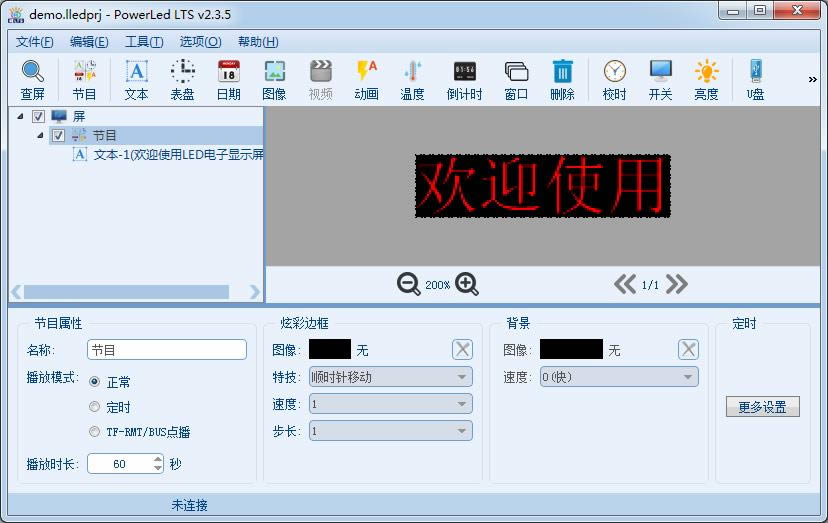Clear the 背景 background image

[x=688, y=349]
